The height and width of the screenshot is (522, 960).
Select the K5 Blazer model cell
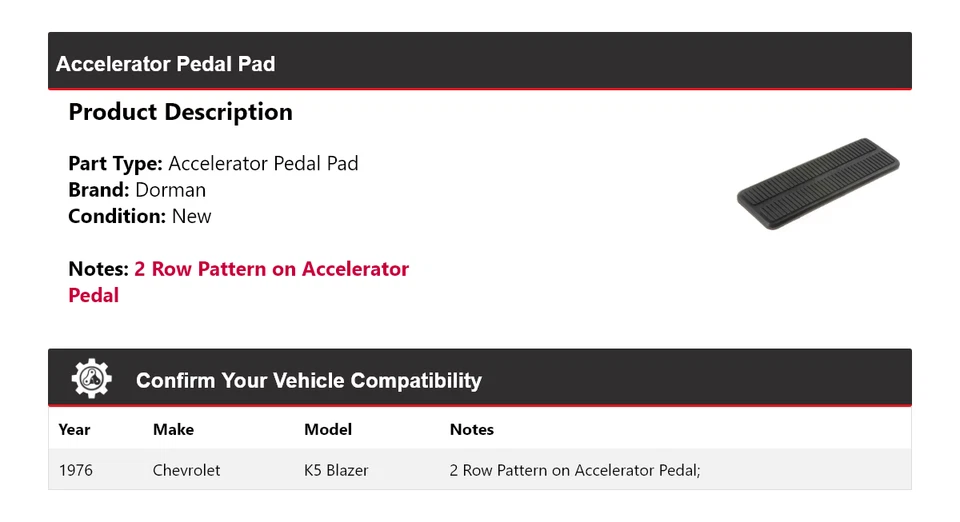(336, 470)
